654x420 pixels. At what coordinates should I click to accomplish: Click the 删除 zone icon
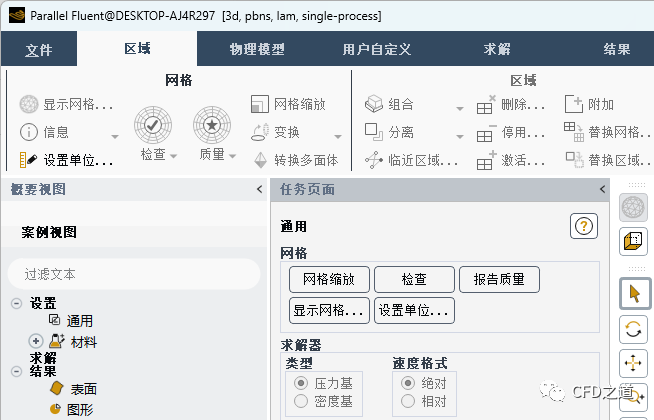click(x=486, y=105)
